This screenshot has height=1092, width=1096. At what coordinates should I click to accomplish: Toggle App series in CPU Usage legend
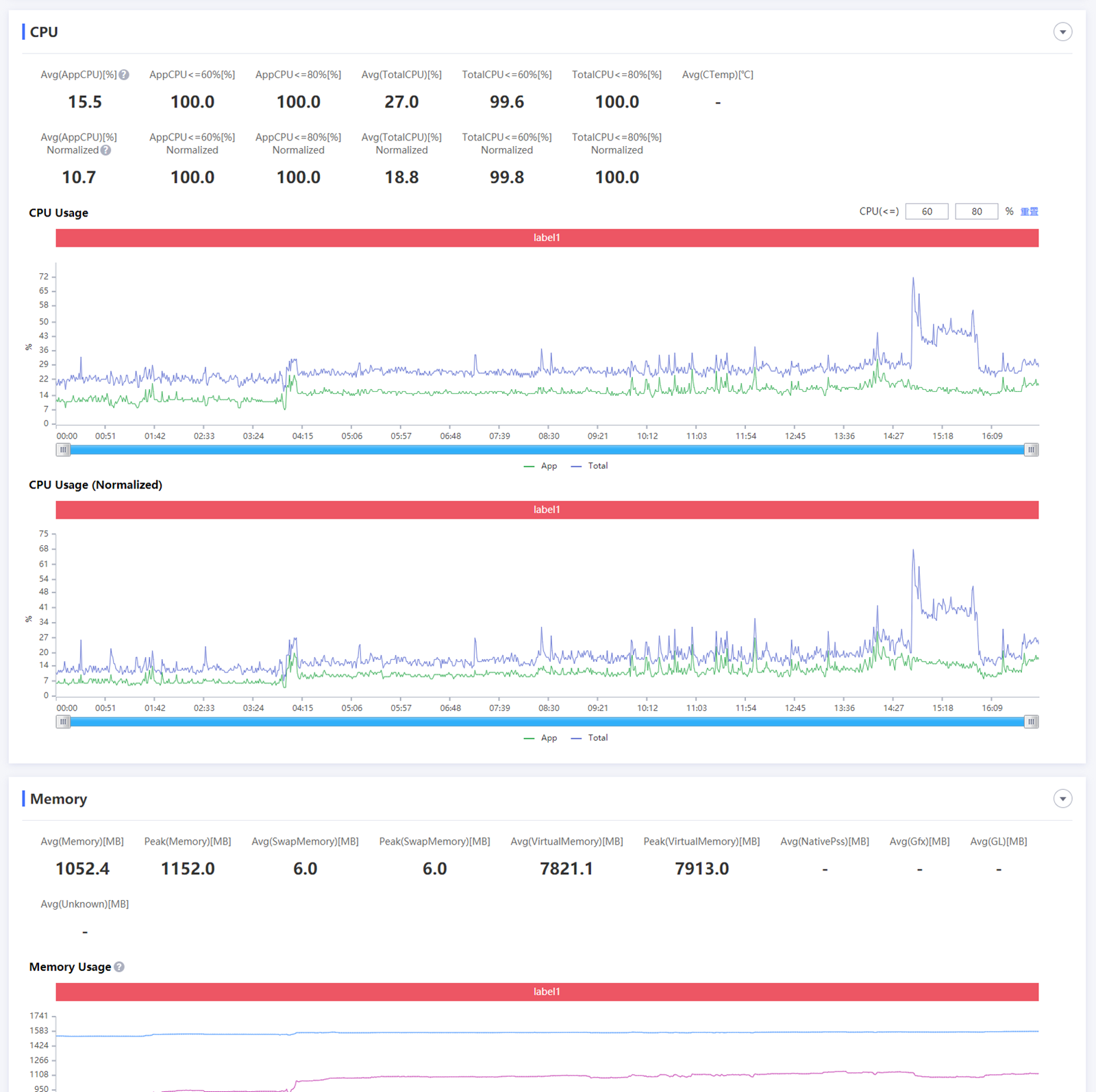click(x=540, y=466)
